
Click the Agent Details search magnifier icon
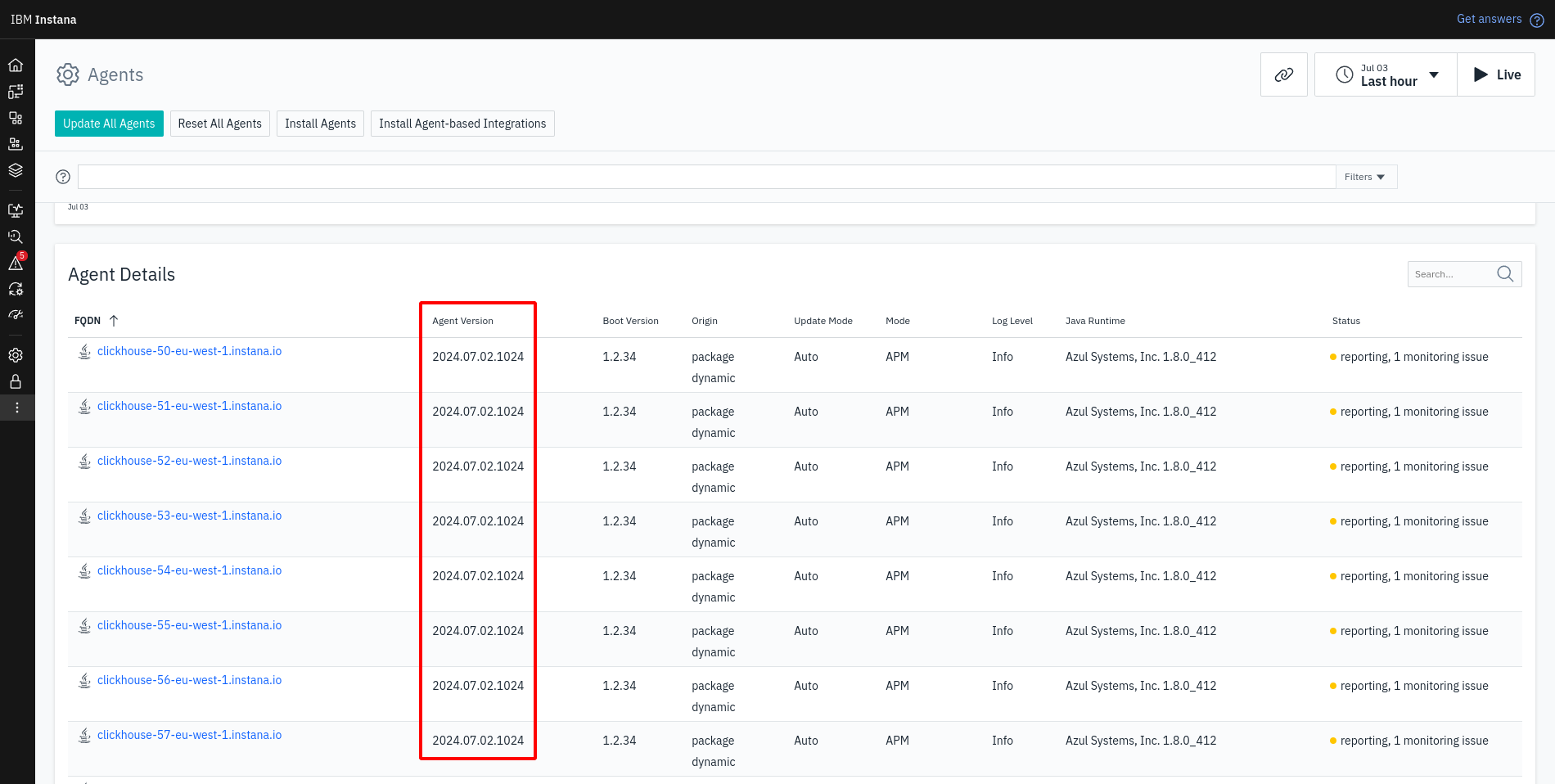click(x=1505, y=274)
